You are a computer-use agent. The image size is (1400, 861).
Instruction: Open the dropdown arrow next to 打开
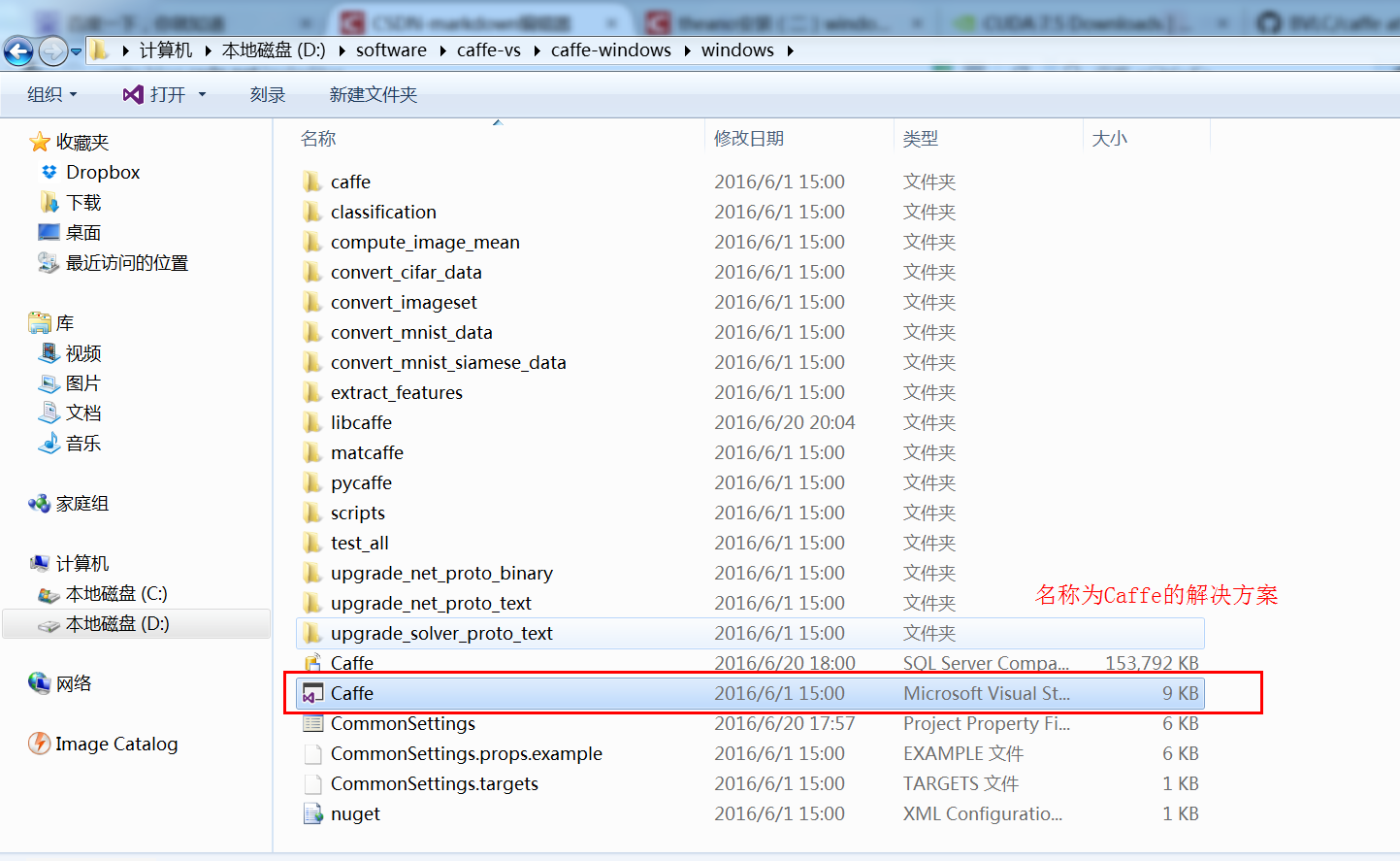pyautogui.click(x=202, y=94)
